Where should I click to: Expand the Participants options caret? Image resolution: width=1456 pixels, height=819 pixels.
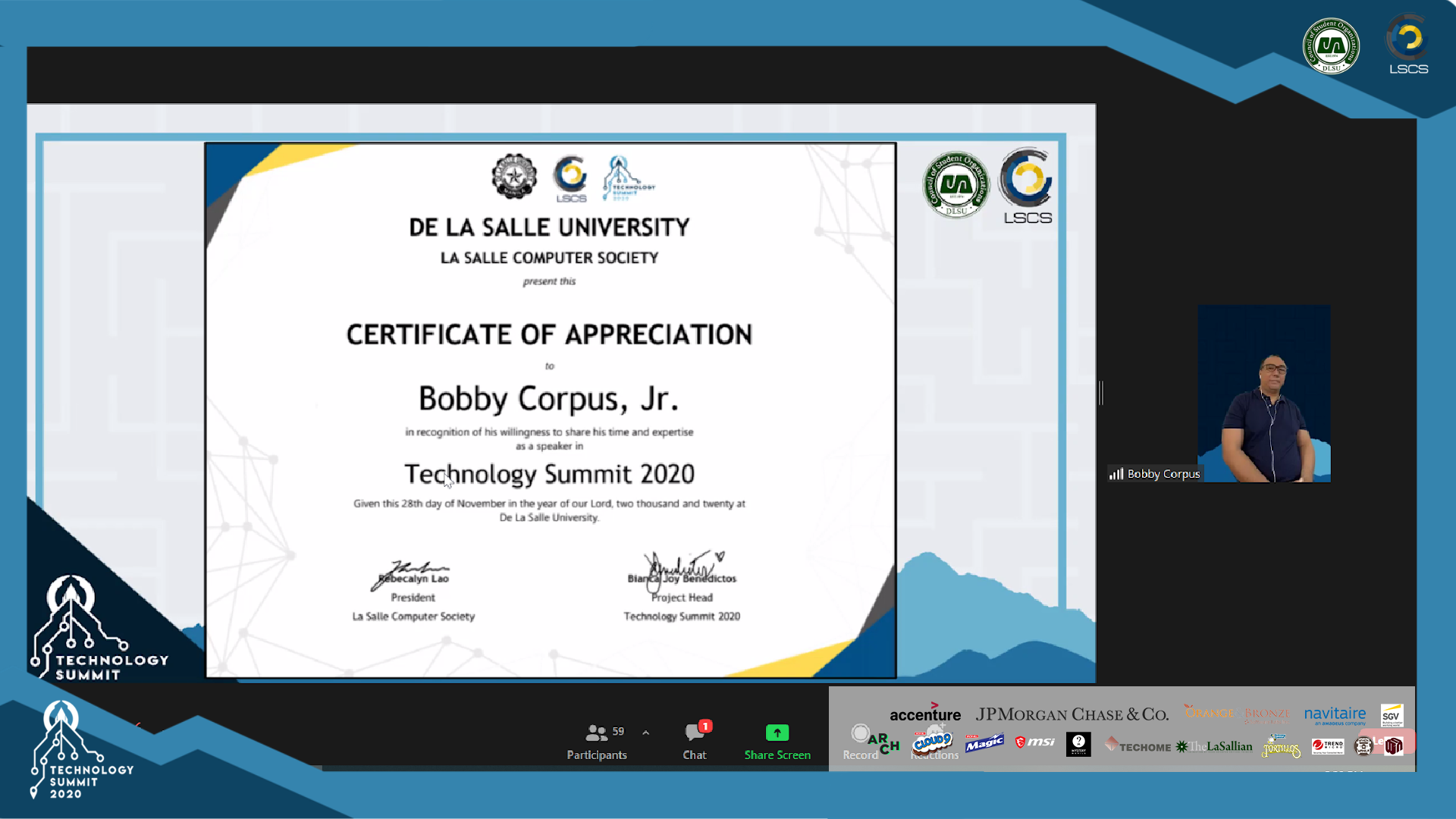645,733
